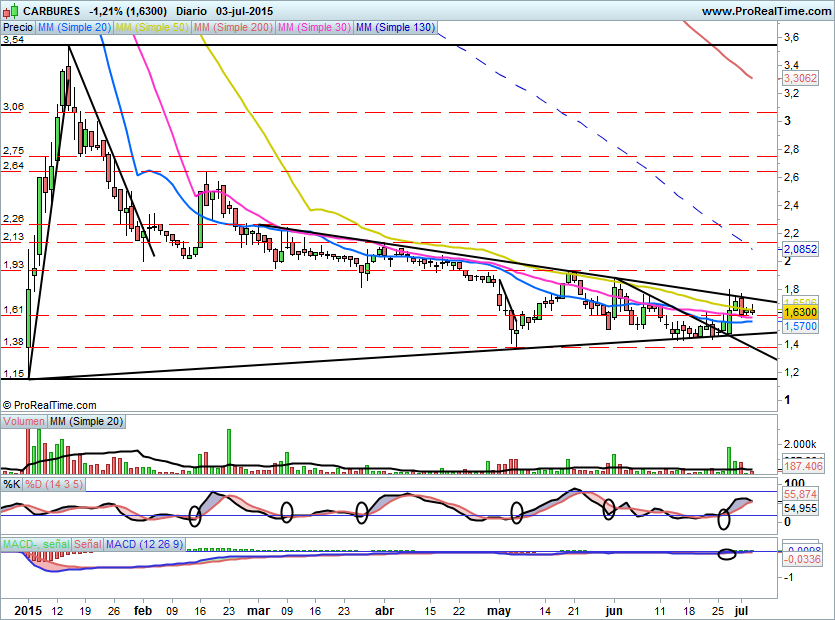This screenshot has width=835, height=620.
Task: Click the candlestick chart icon beside CARBURES
Action: point(9,11)
